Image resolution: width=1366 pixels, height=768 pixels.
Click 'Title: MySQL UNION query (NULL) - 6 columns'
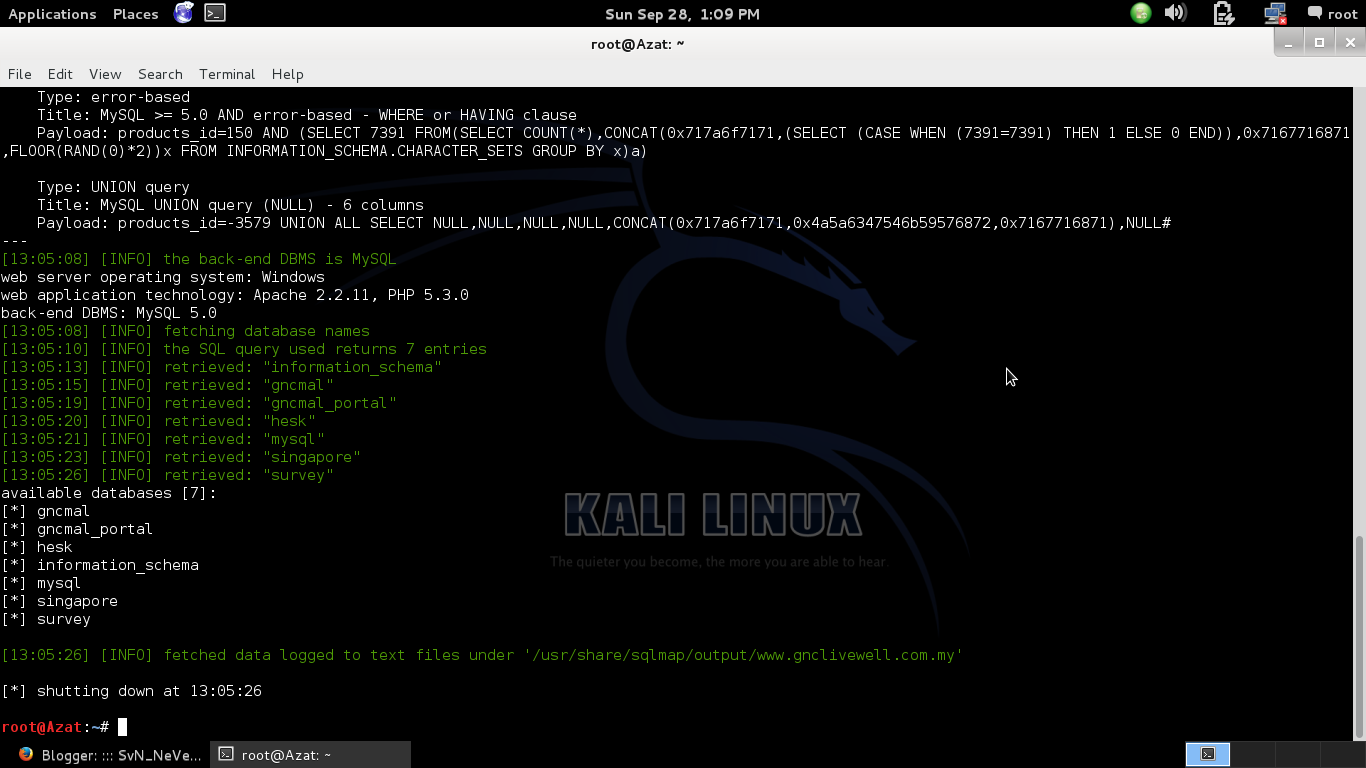click(230, 205)
